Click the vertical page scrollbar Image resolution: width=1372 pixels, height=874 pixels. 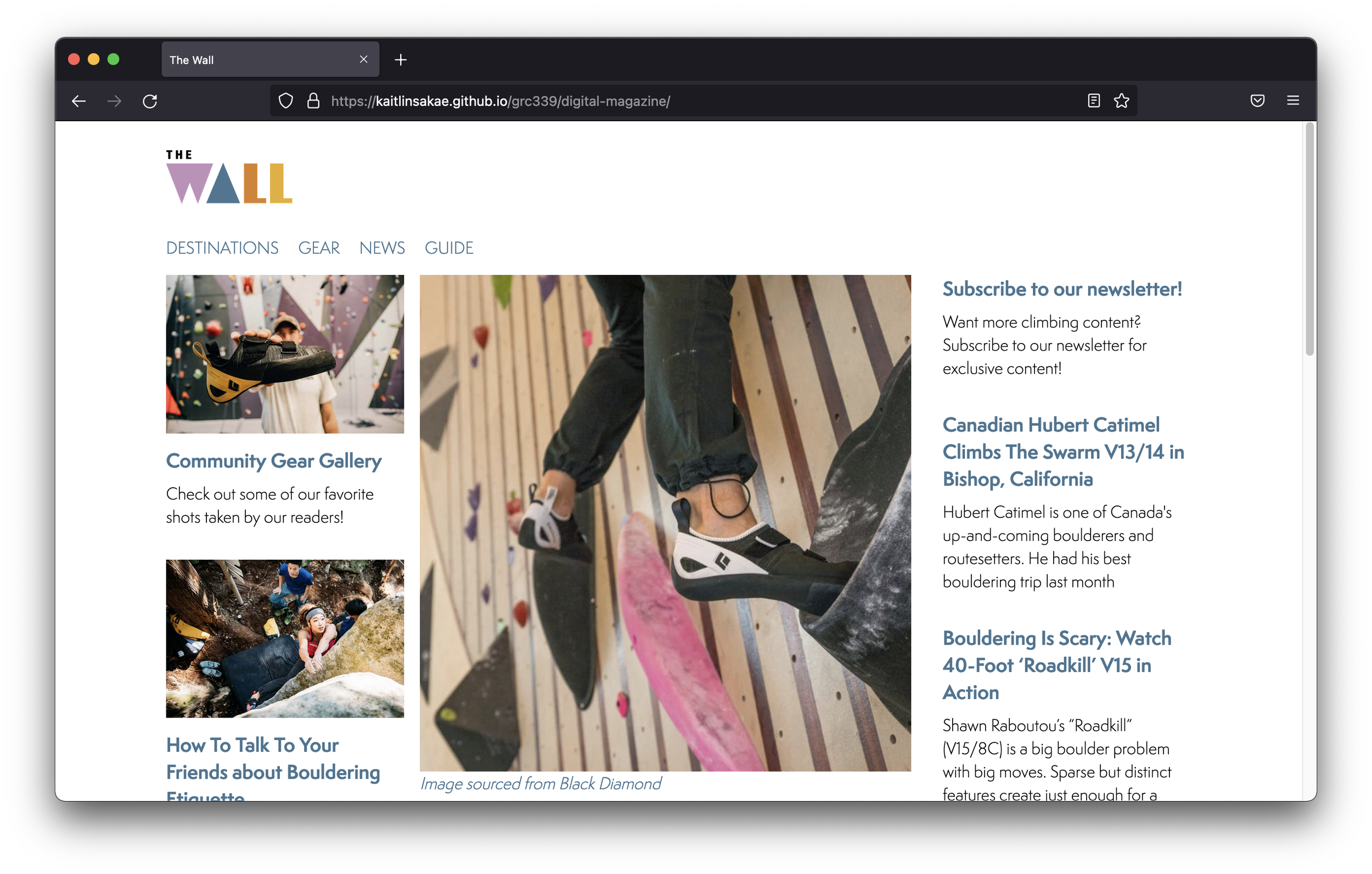tap(1309, 239)
